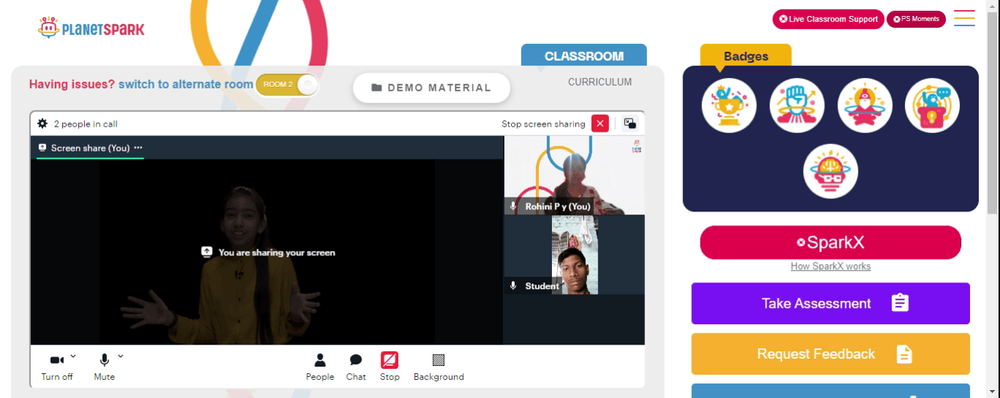
Task: Open the People panel
Action: click(320, 367)
